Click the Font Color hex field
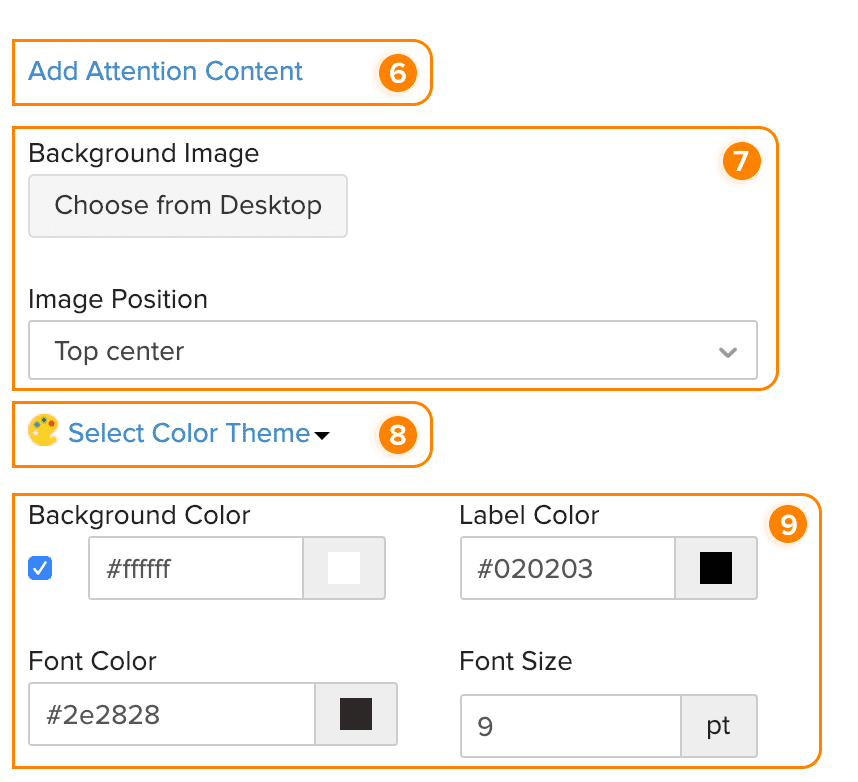Viewport: 858px width, 782px height. 171,714
